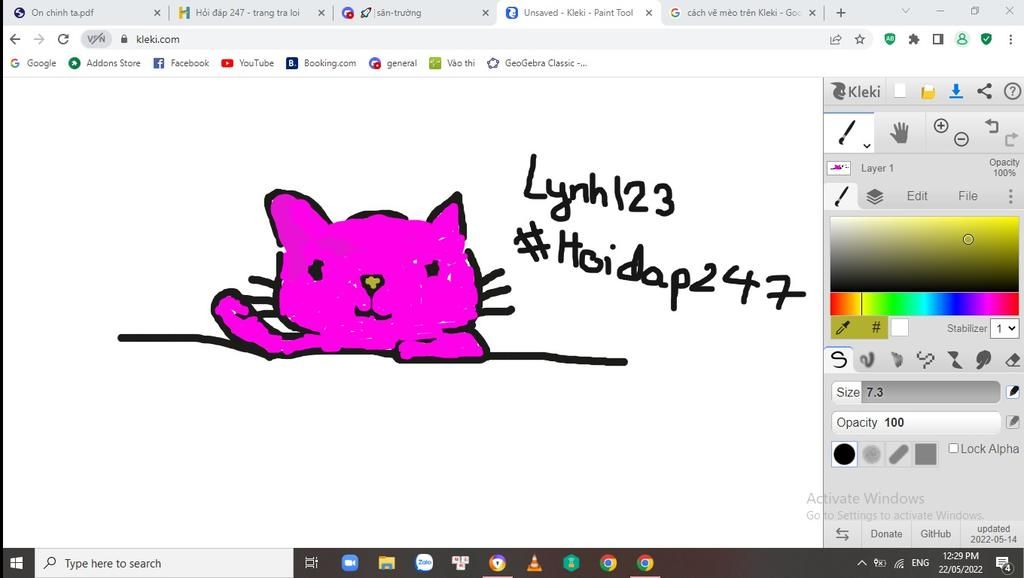The height and width of the screenshot is (578, 1024).
Task: Switch to the 'sân-trường' browser tab
Action: 415,12
